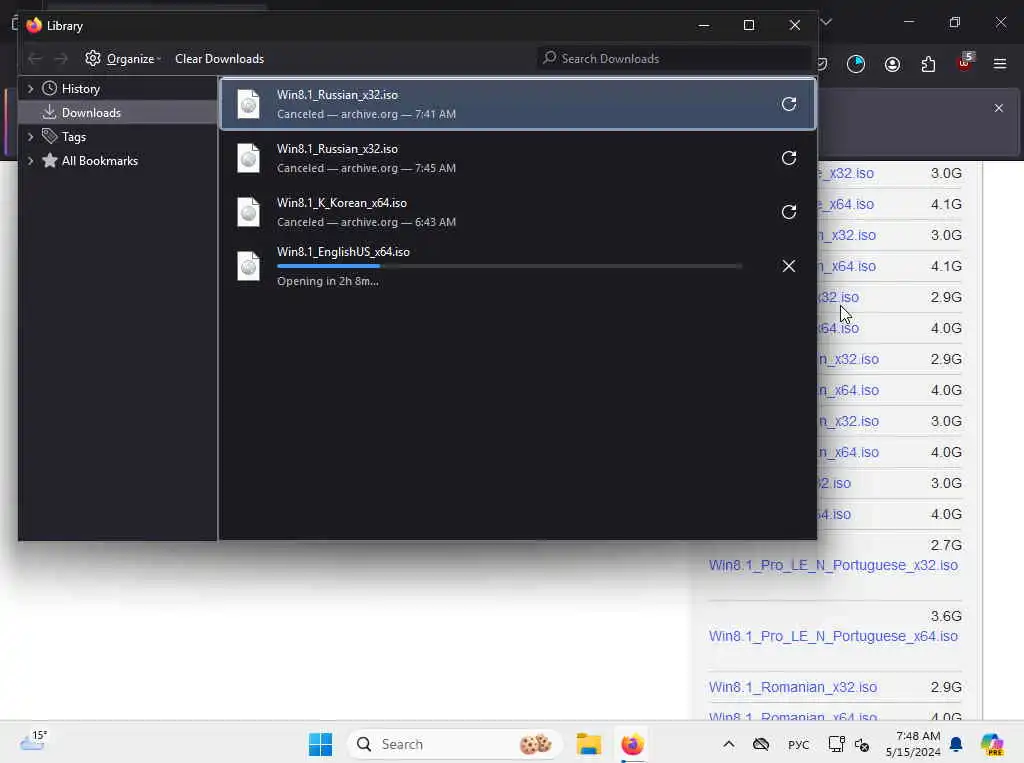The image size is (1024, 763).
Task: Open the Pocket shield icon in Firefox toolbar
Action: [x=822, y=64]
